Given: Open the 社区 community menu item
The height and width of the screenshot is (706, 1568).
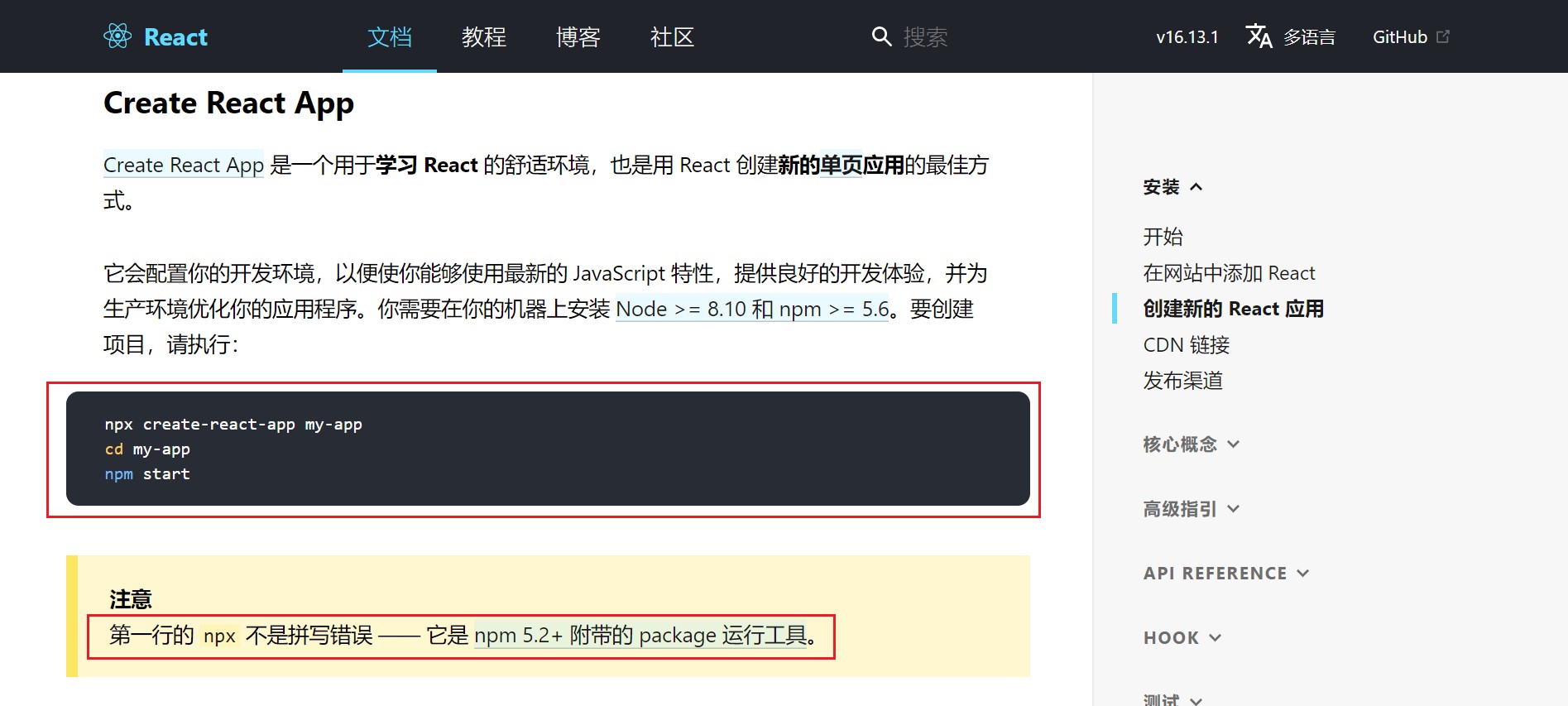Looking at the screenshot, I should pos(672,37).
